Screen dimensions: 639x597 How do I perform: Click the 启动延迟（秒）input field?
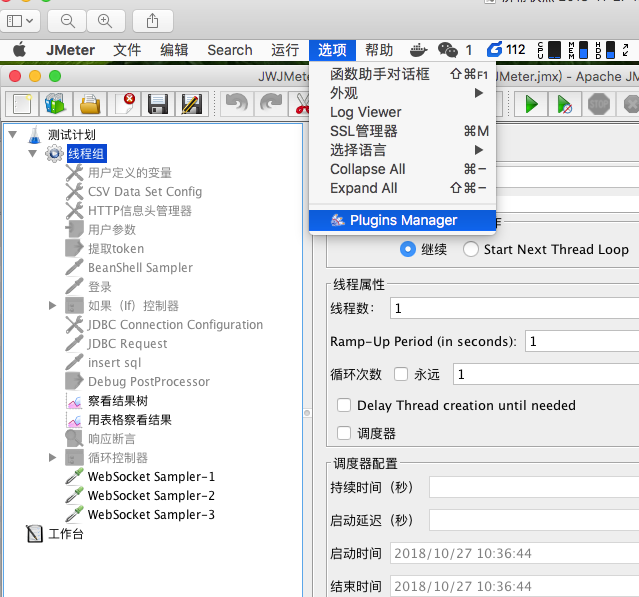(x=534, y=520)
